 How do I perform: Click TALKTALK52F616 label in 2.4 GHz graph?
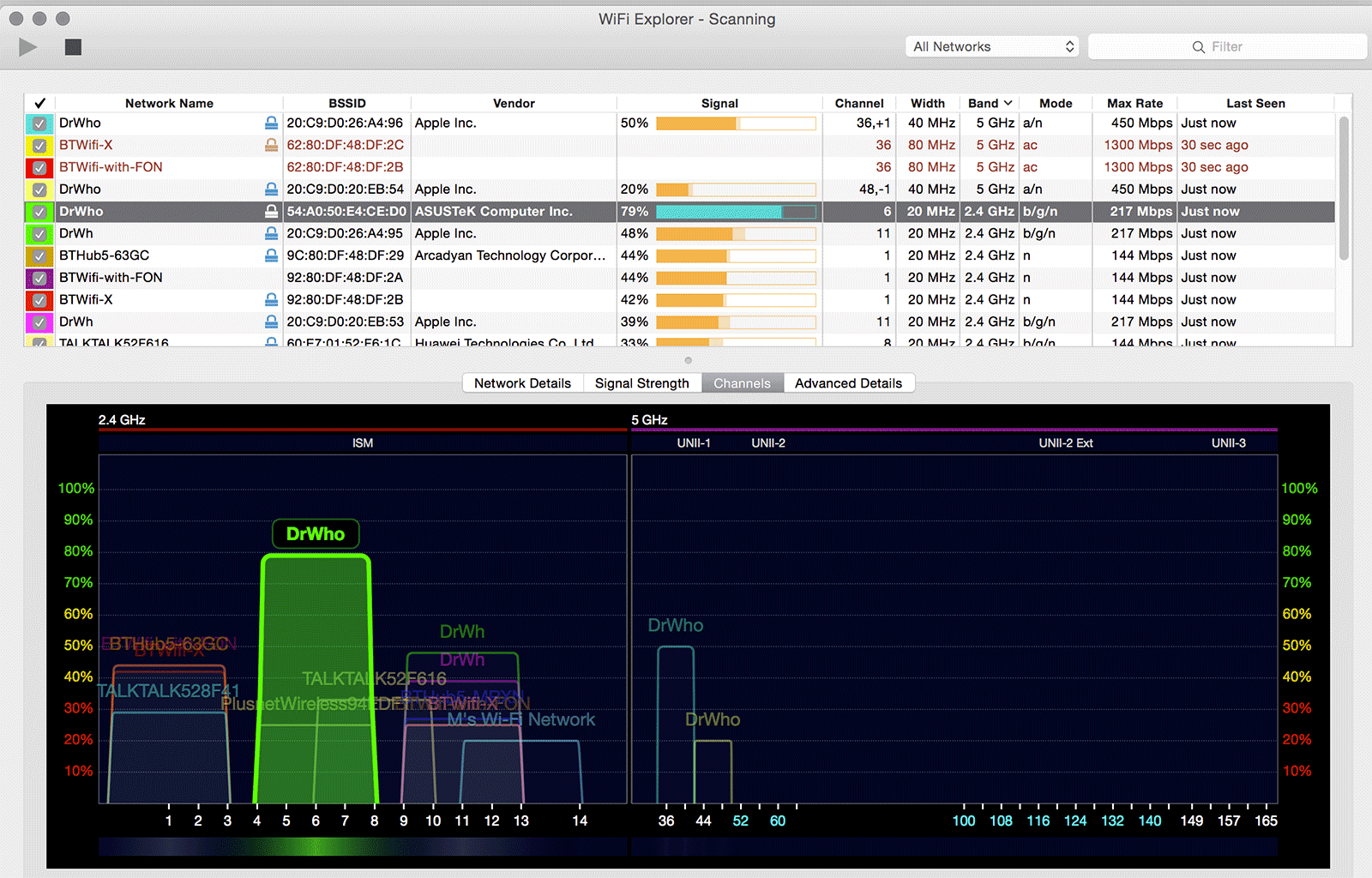coord(374,679)
